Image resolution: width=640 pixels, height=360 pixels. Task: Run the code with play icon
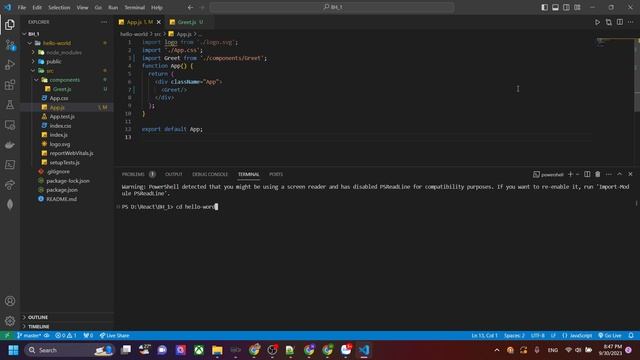598,22
